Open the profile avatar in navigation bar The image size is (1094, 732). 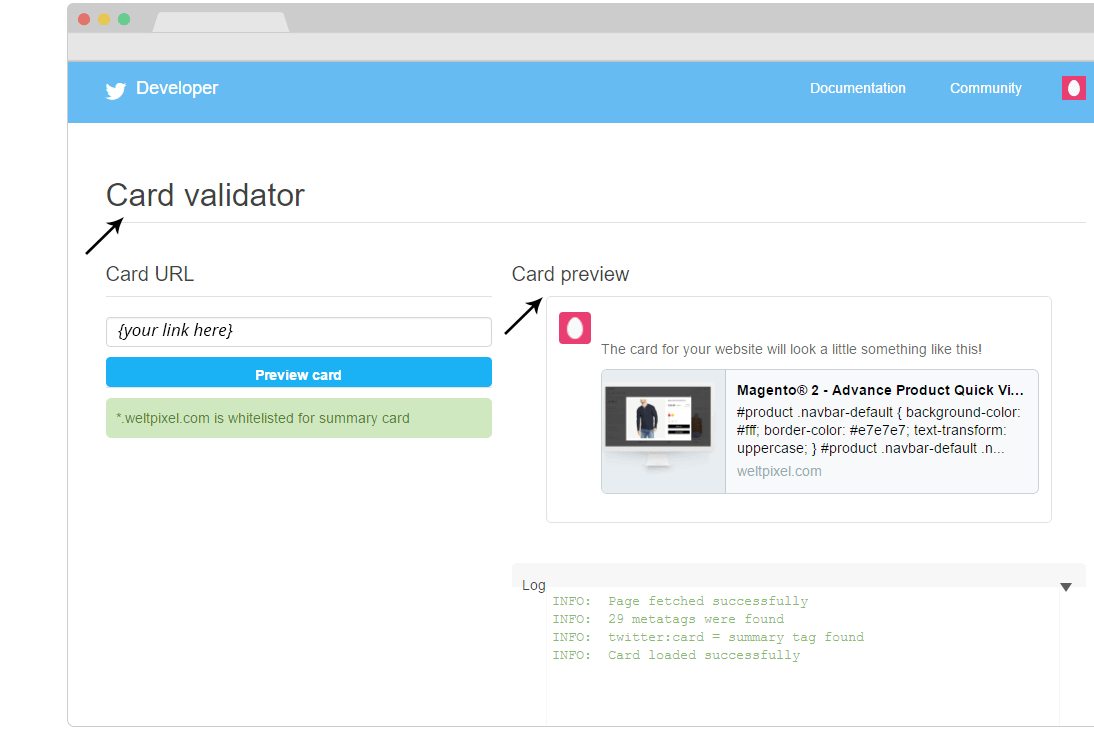coord(1073,88)
